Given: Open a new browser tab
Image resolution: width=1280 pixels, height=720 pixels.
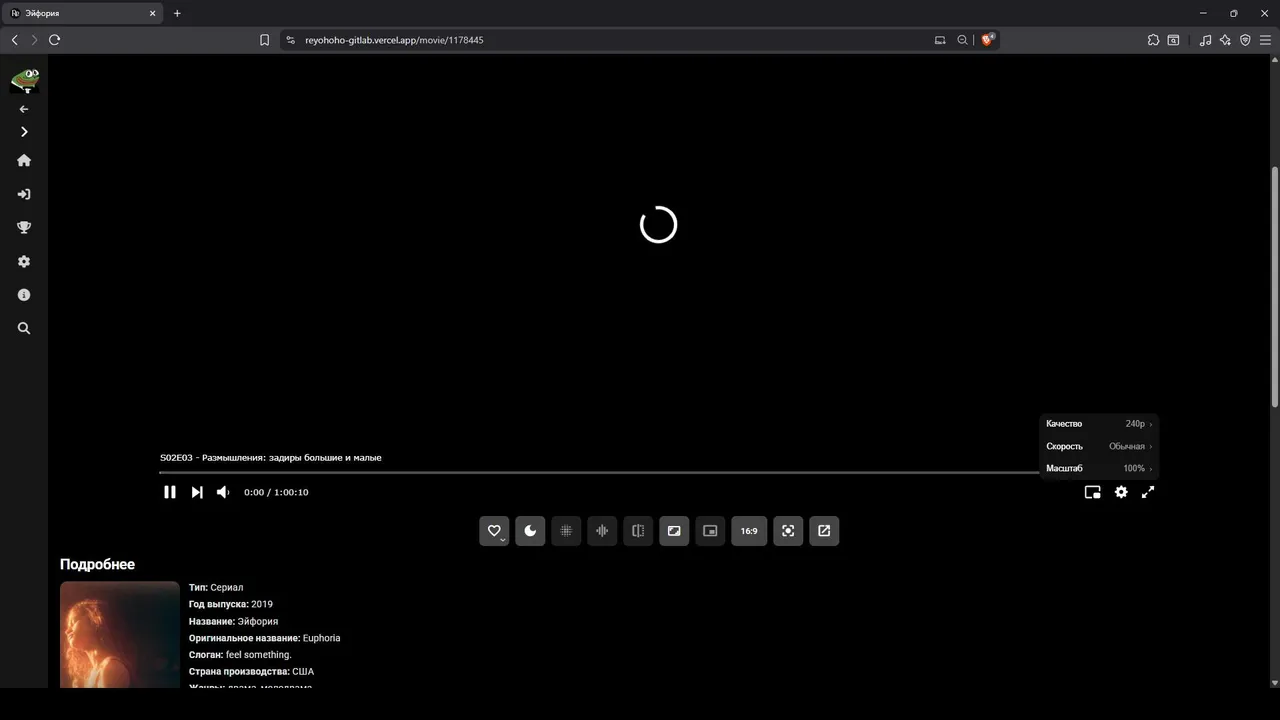Looking at the screenshot, I should (x=177, y=13).
